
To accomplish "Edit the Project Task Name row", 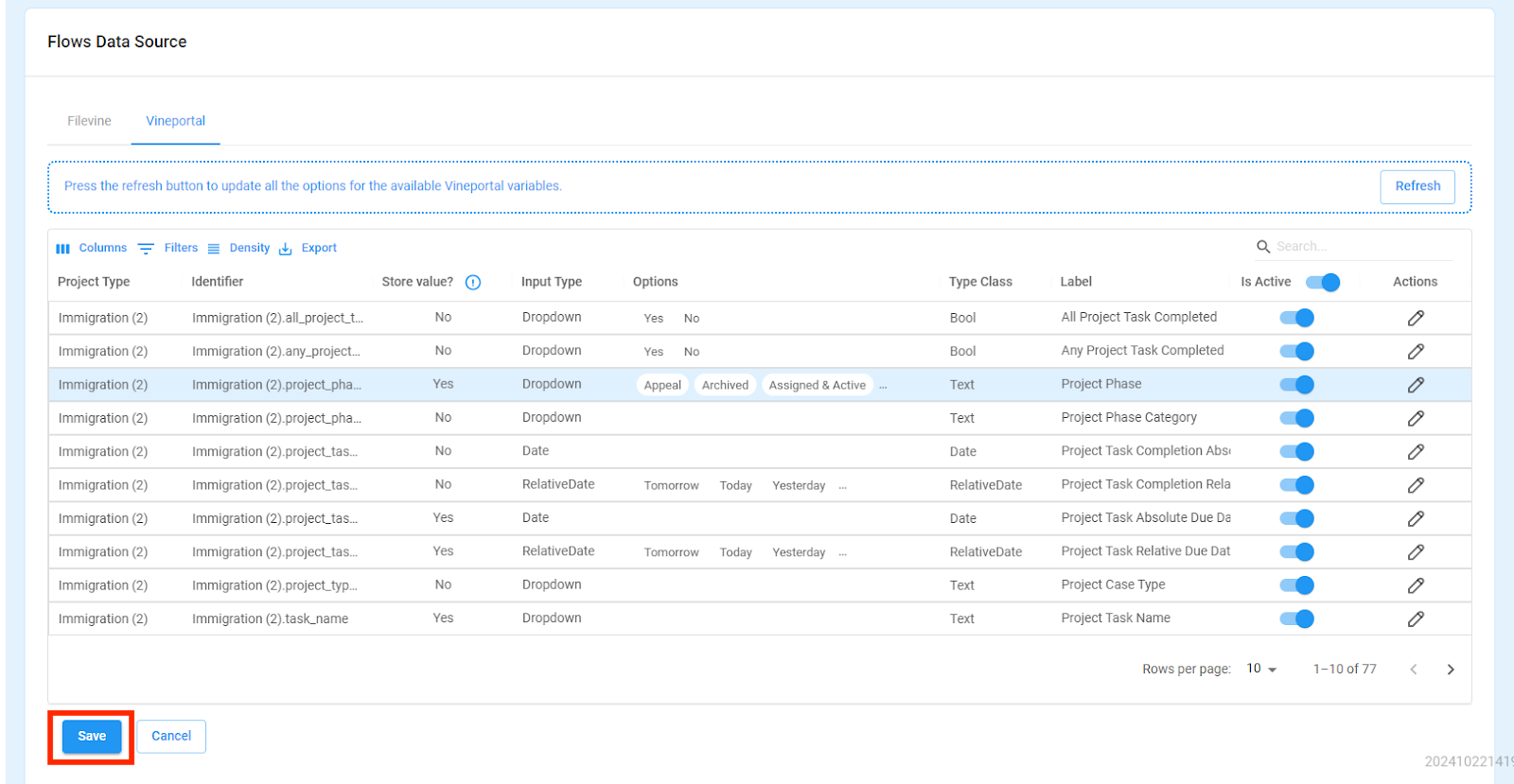I will [x=1416, y=618].
